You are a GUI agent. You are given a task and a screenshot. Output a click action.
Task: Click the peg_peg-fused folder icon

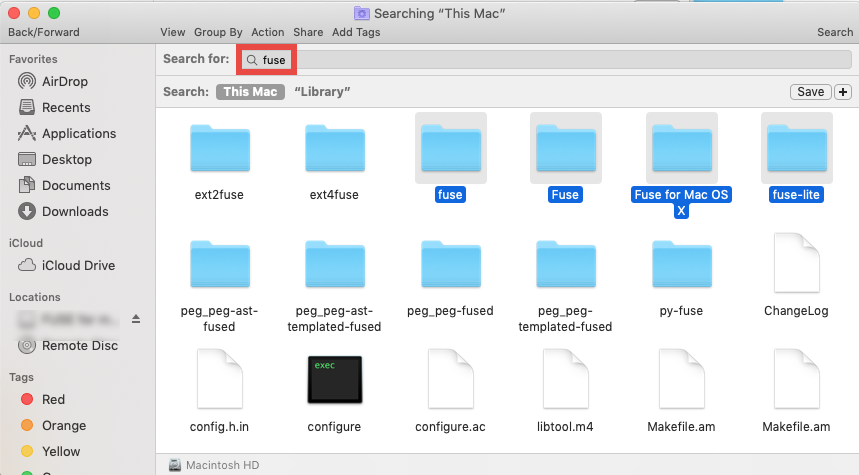[x=450, y=264]
